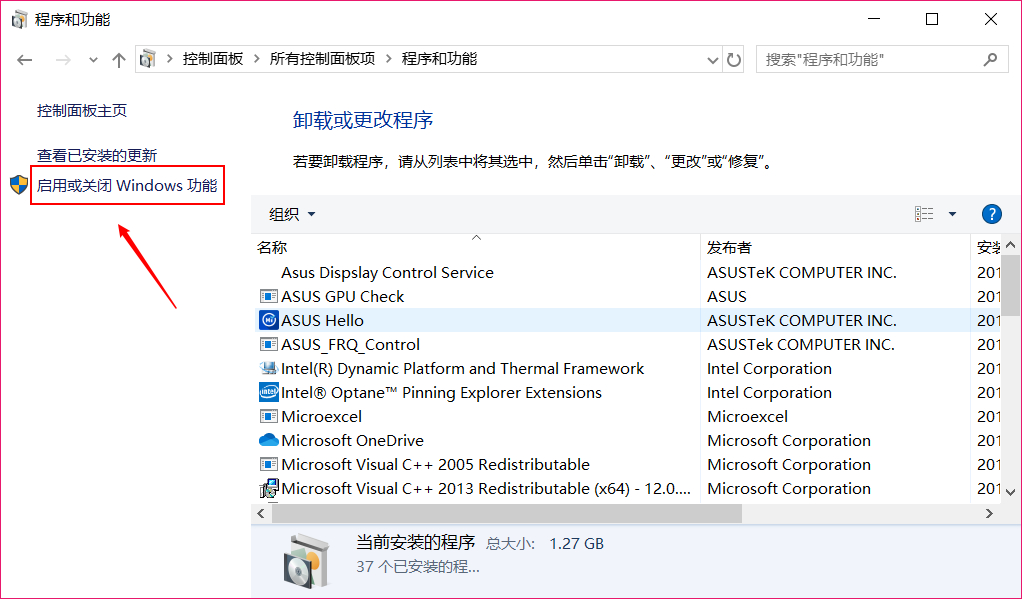Go to 控制面板主页
Viewport: 1022px width, 599px height.
click(82, 111)
